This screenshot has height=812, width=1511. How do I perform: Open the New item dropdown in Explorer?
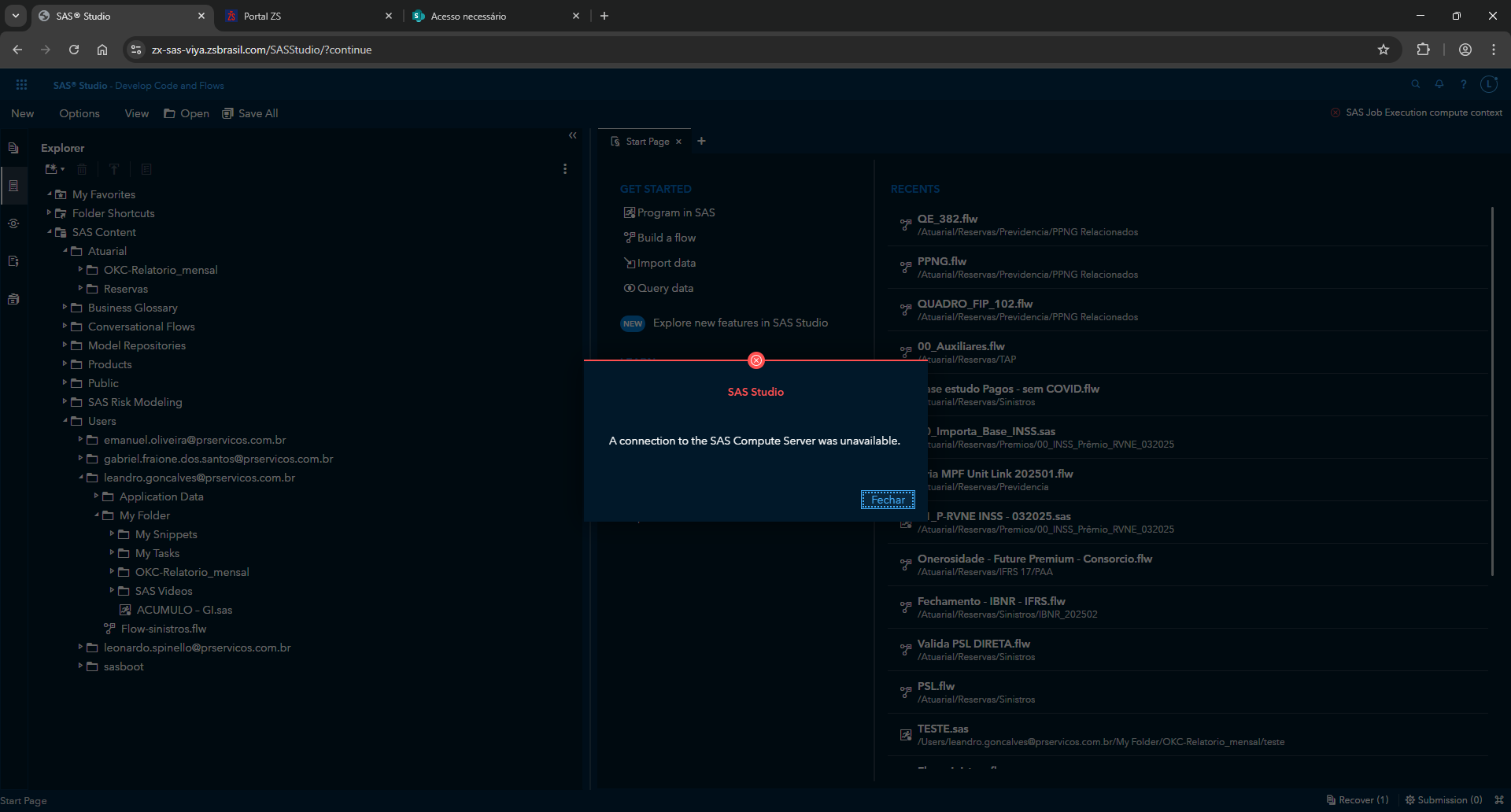pyautogui.click(x=54, y=169)
